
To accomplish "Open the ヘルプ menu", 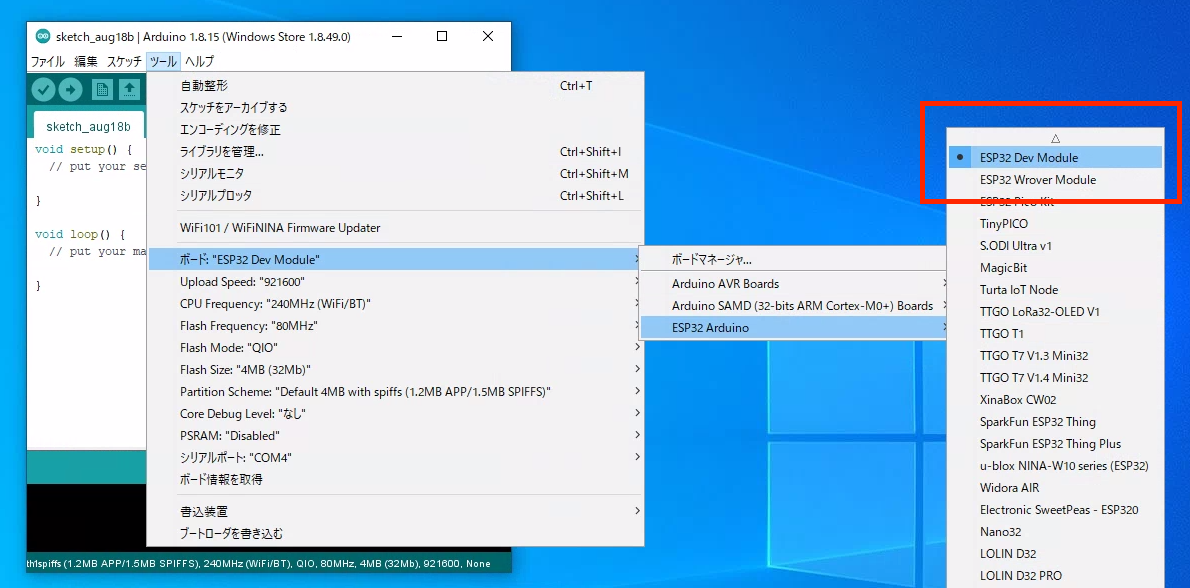I will 200,61.
